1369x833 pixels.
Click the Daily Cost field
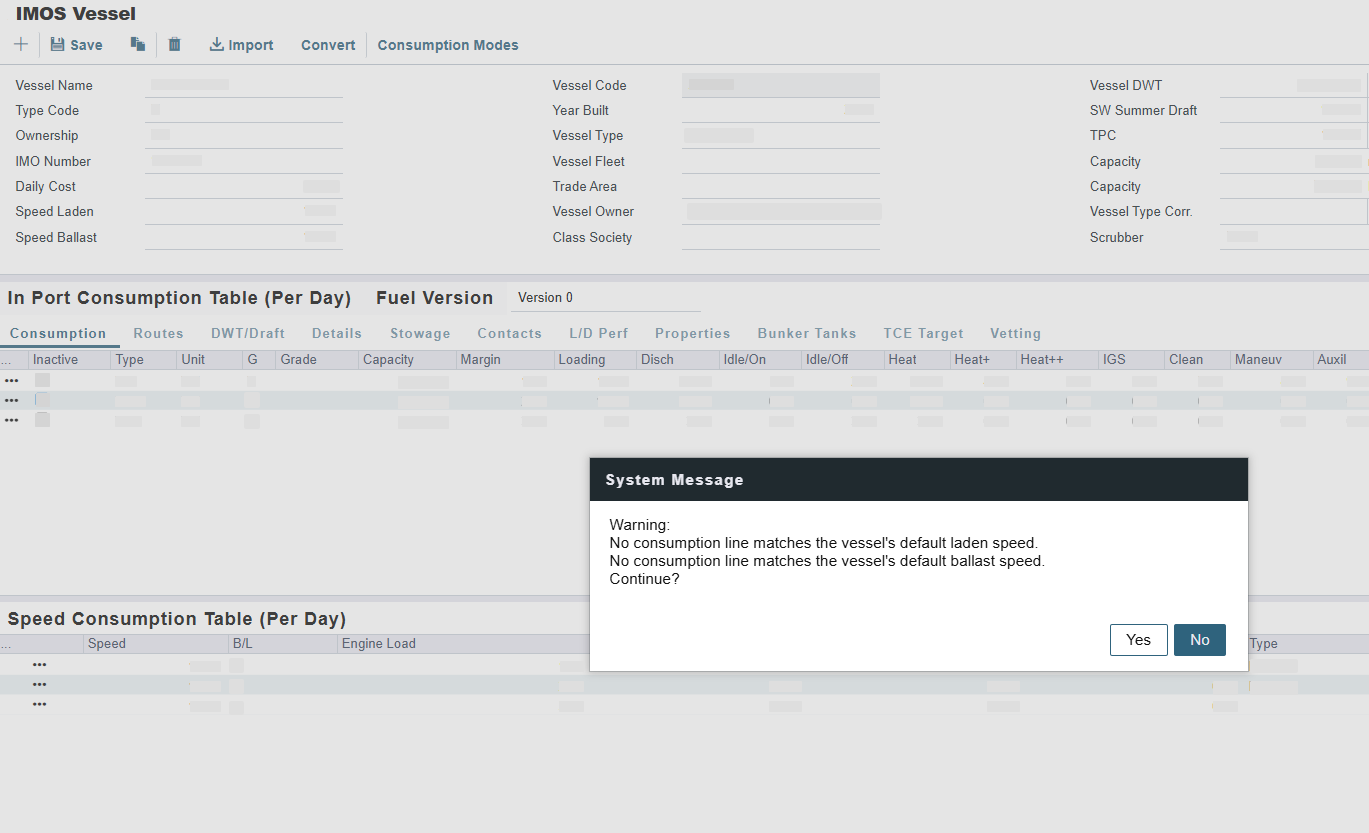244,187
